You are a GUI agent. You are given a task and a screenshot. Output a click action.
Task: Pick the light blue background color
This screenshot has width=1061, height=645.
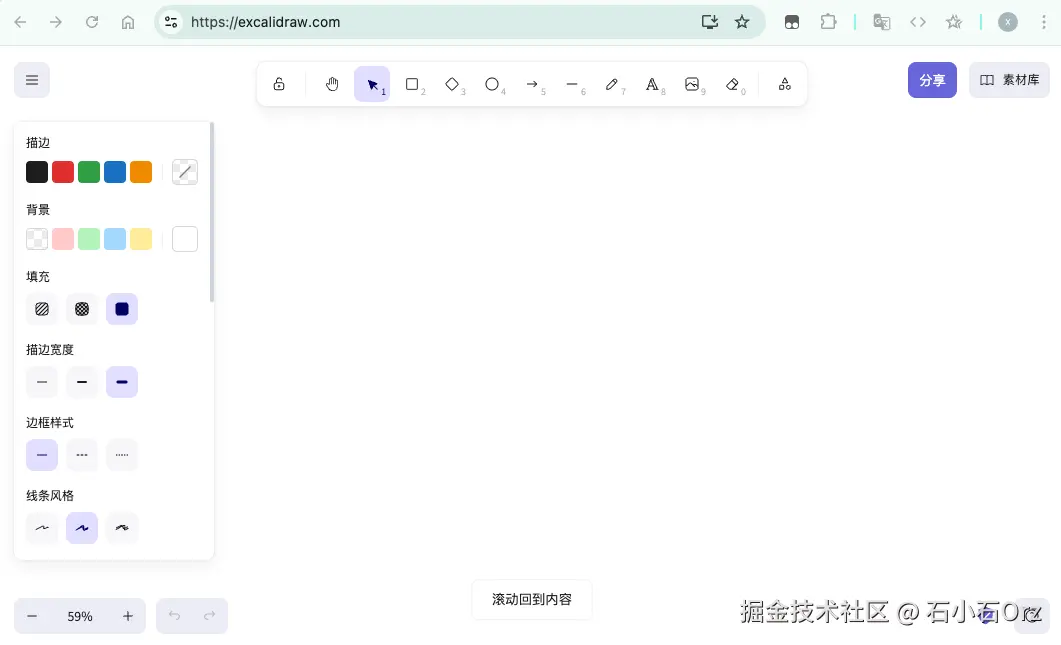[115, 239]
